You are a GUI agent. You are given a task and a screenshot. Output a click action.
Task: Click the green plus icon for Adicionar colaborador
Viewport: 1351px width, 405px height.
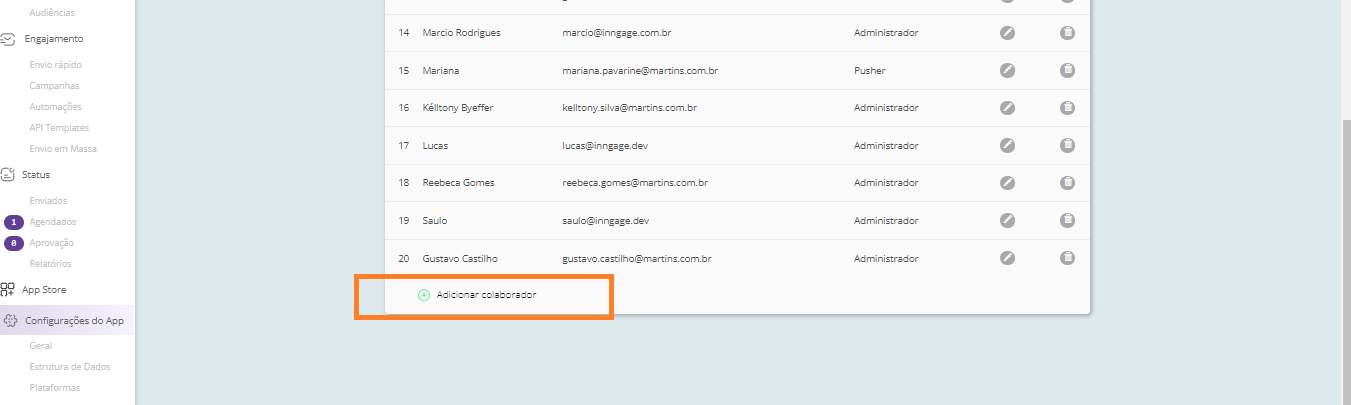pyautogui.click(x=424, y=295)
